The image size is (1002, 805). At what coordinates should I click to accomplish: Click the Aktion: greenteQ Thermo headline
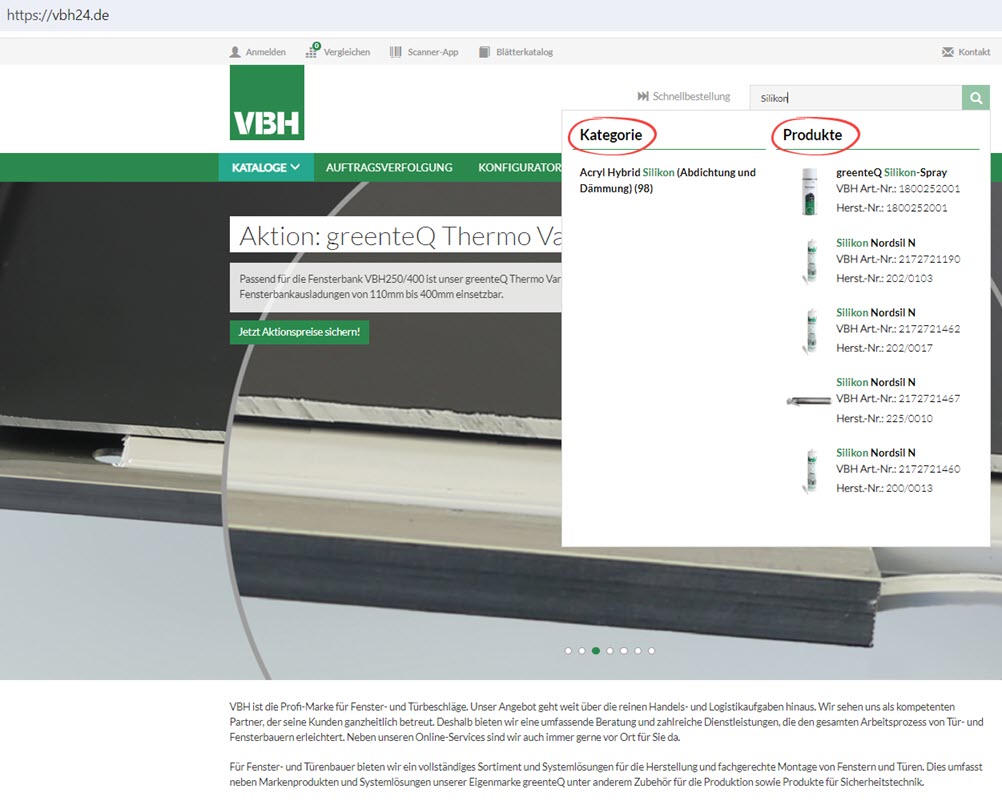(400, 236)
